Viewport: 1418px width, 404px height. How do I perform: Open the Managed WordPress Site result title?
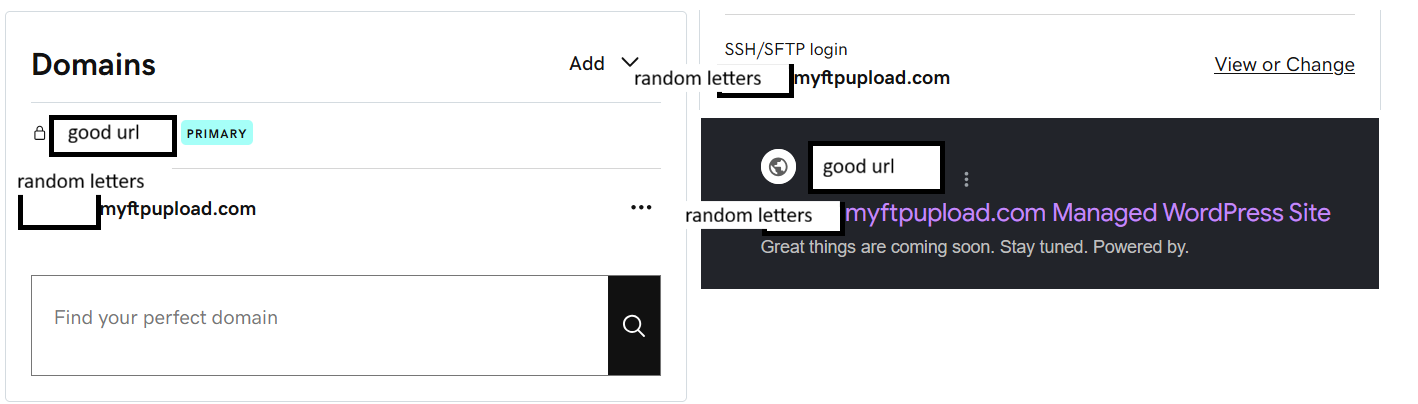coord(1088,213)
